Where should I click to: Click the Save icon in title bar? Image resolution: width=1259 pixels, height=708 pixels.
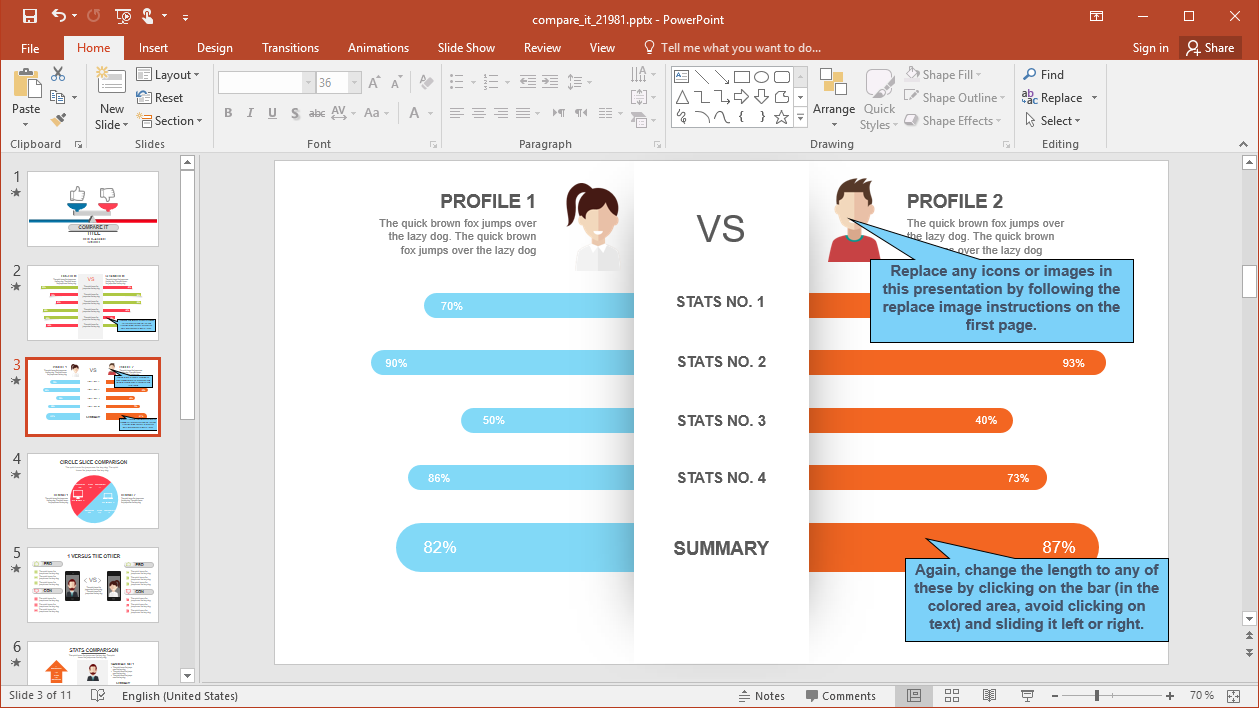(x=29, y=16)
